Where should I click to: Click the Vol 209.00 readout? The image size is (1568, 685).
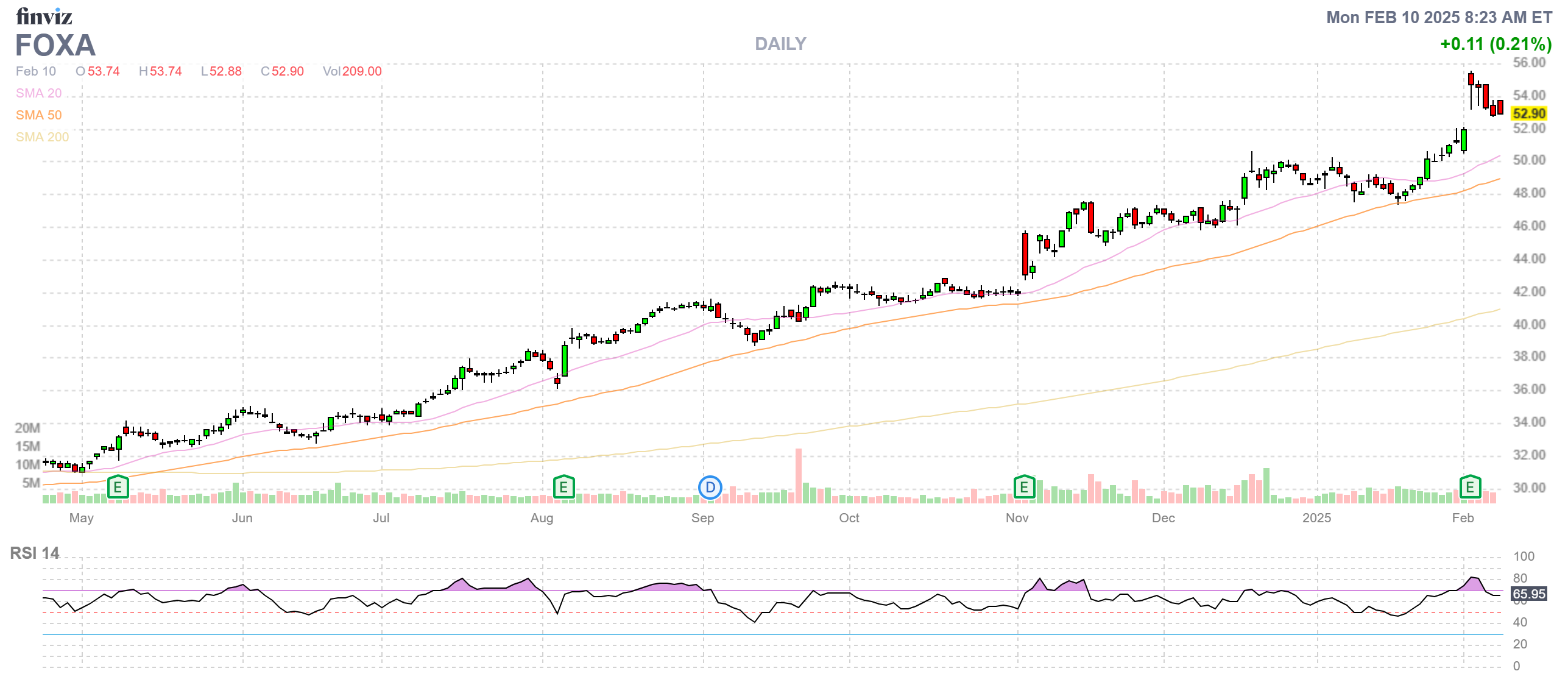[352, 71]
